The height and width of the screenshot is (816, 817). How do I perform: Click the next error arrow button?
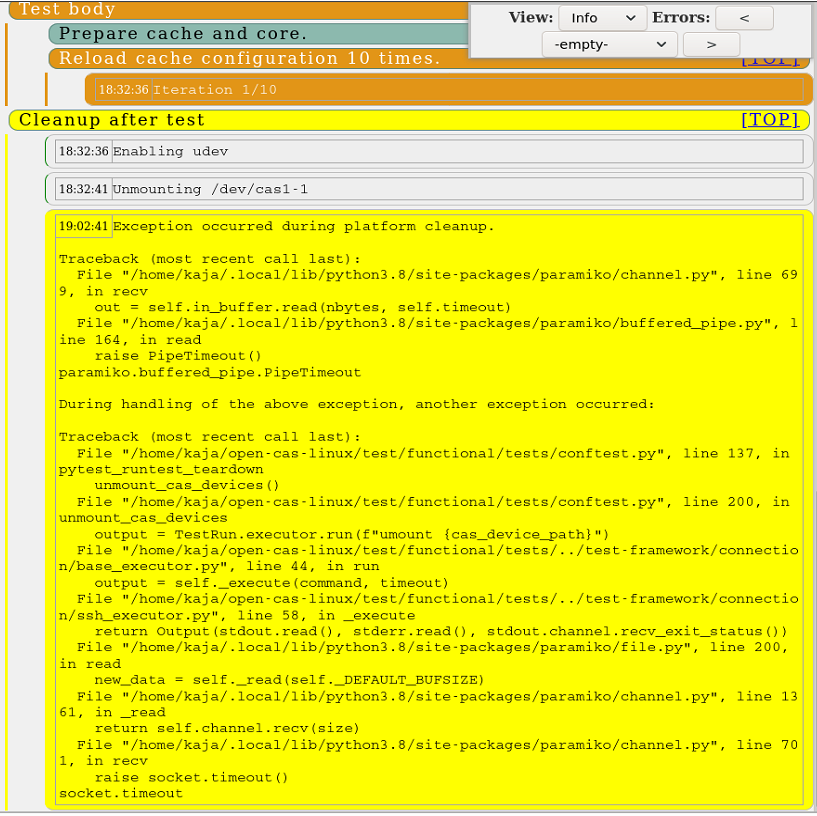click(x=710, y=44)
